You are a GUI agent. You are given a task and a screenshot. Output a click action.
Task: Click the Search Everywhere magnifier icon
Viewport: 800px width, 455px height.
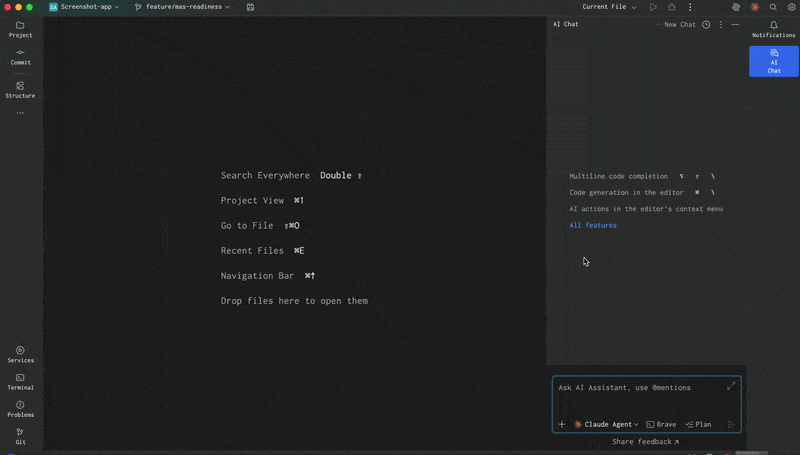[x=773, y=7]
